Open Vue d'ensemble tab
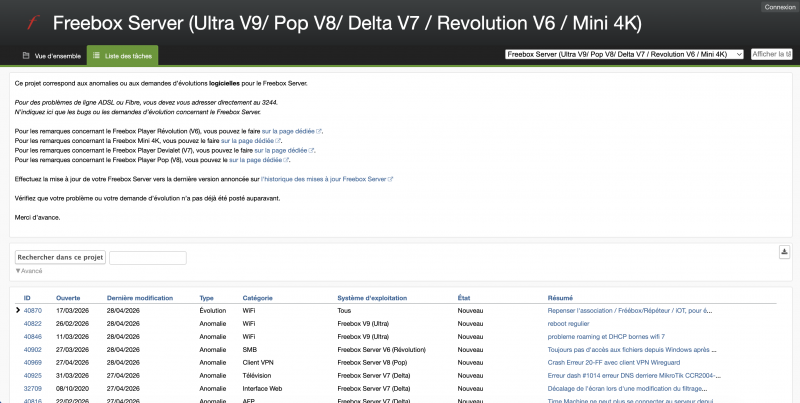This screenshot has width=800, height=403. 52,56
